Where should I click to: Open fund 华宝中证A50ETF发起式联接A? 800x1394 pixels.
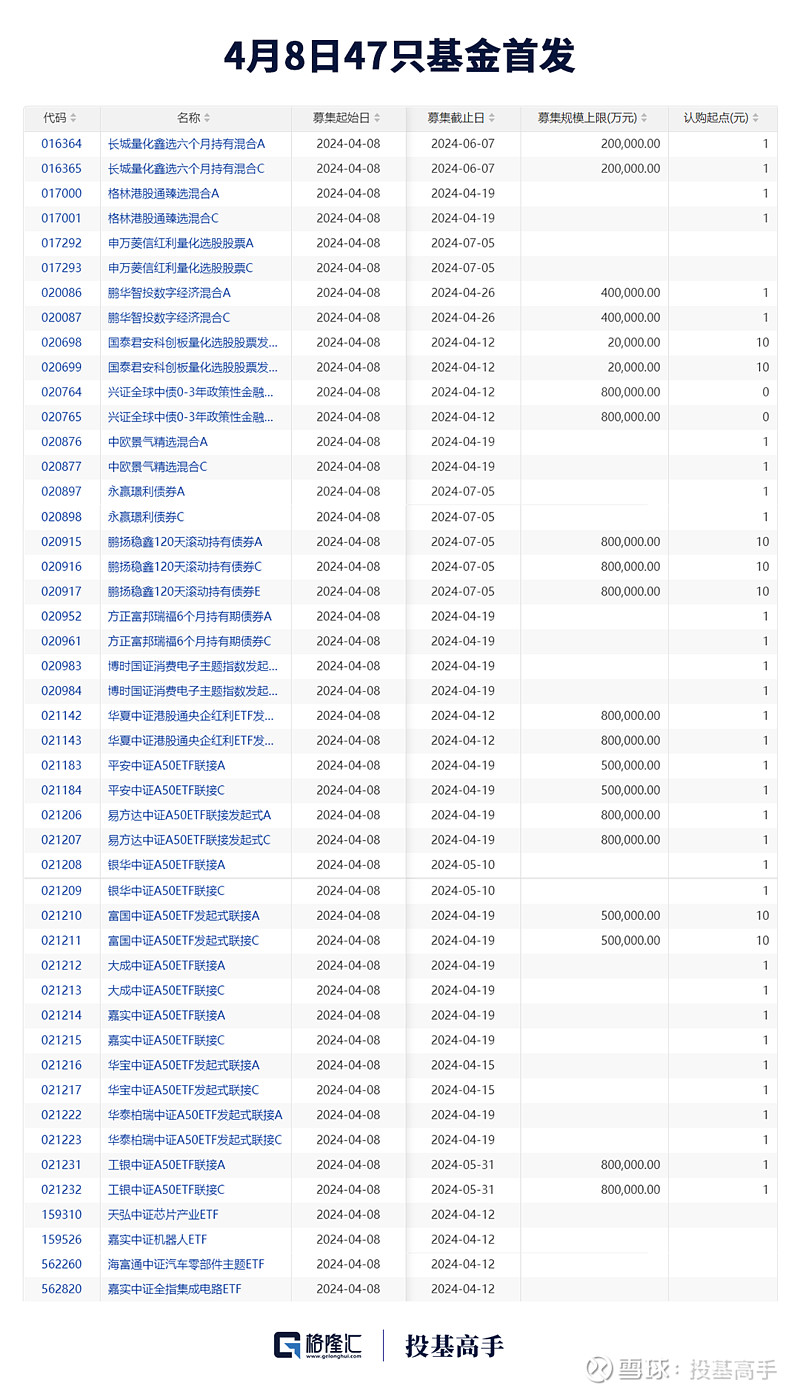coord(184,1065)
